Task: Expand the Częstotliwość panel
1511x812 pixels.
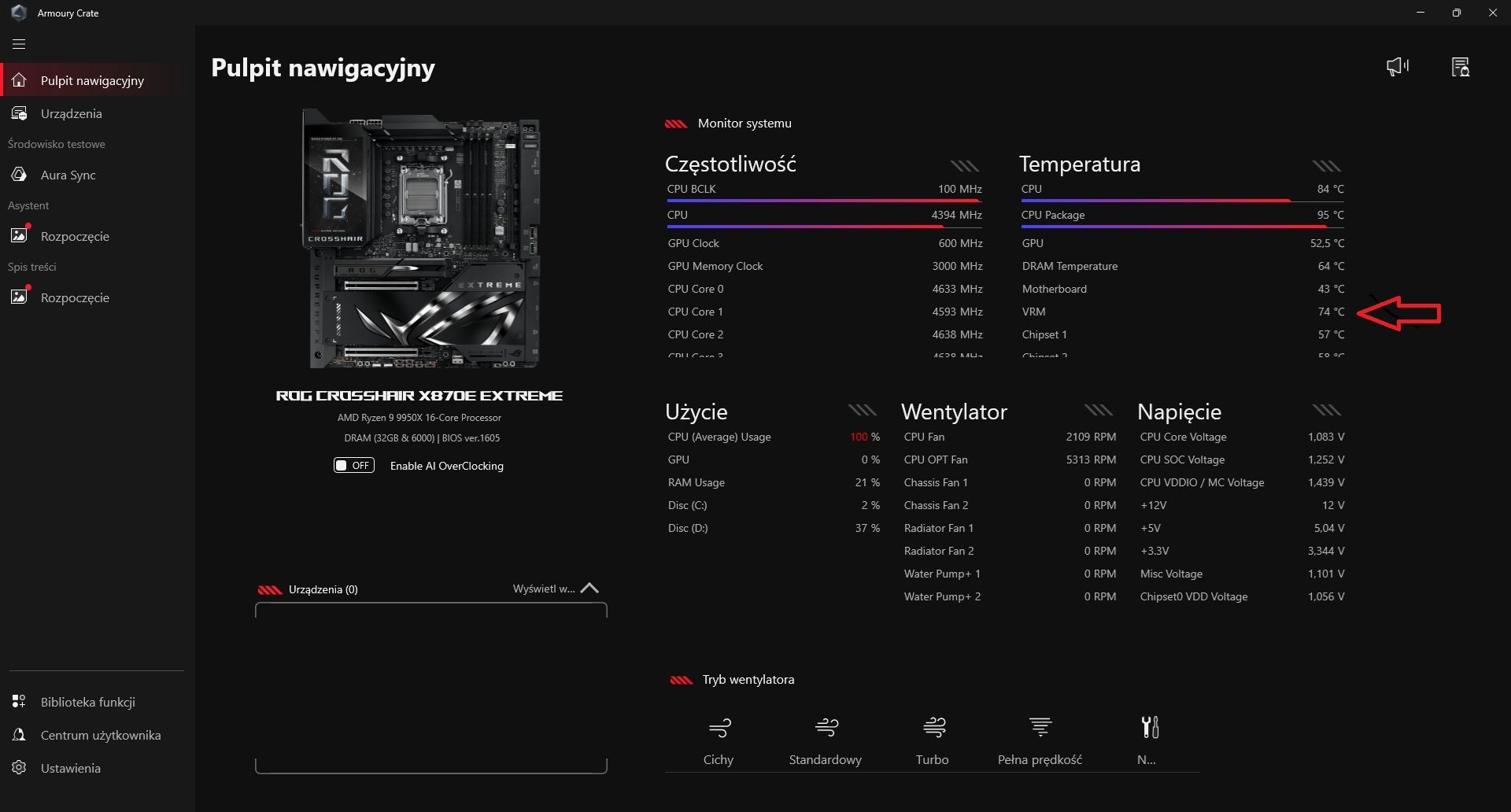Action: (965, 165)
